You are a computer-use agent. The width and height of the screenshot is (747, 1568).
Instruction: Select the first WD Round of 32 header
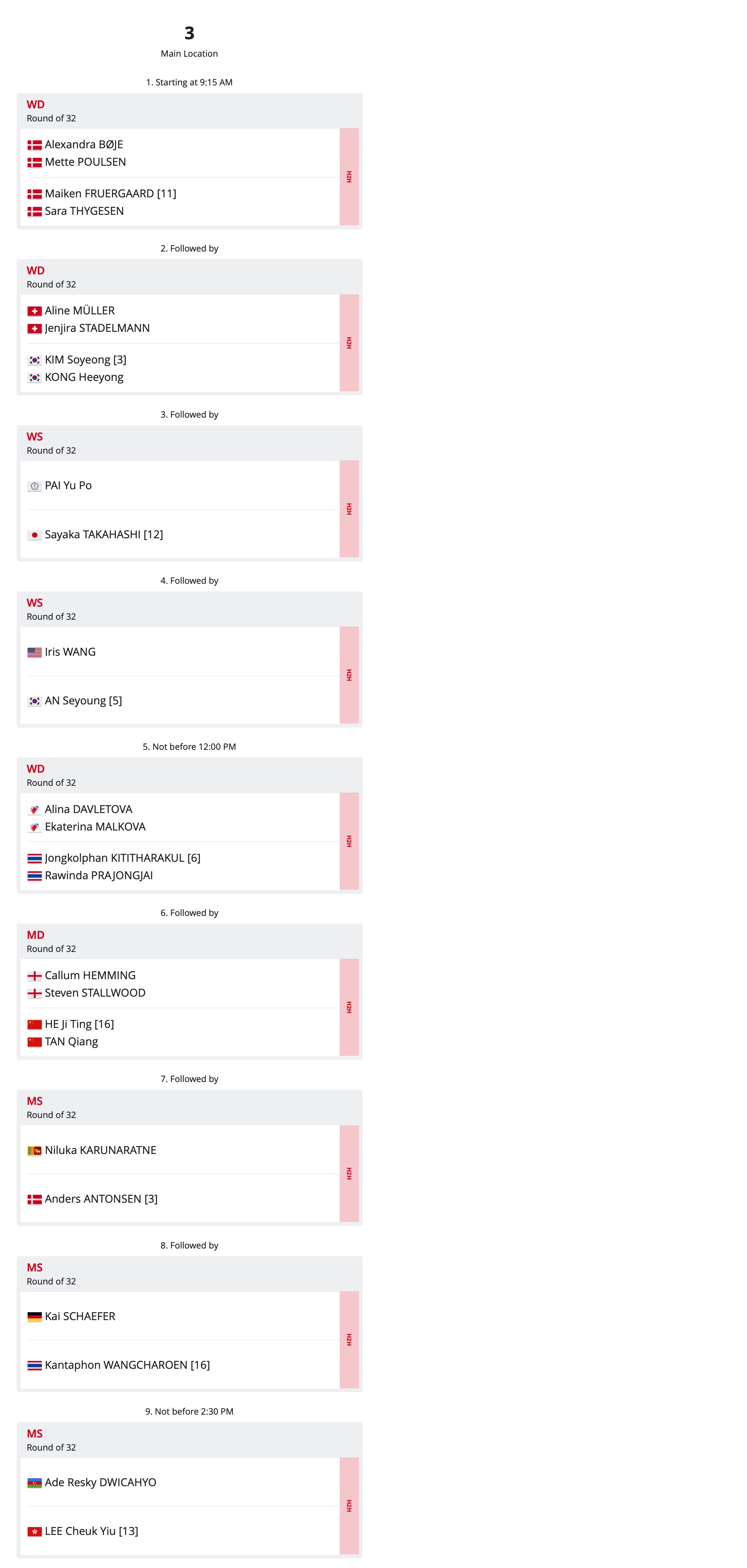tap(189, 111)
